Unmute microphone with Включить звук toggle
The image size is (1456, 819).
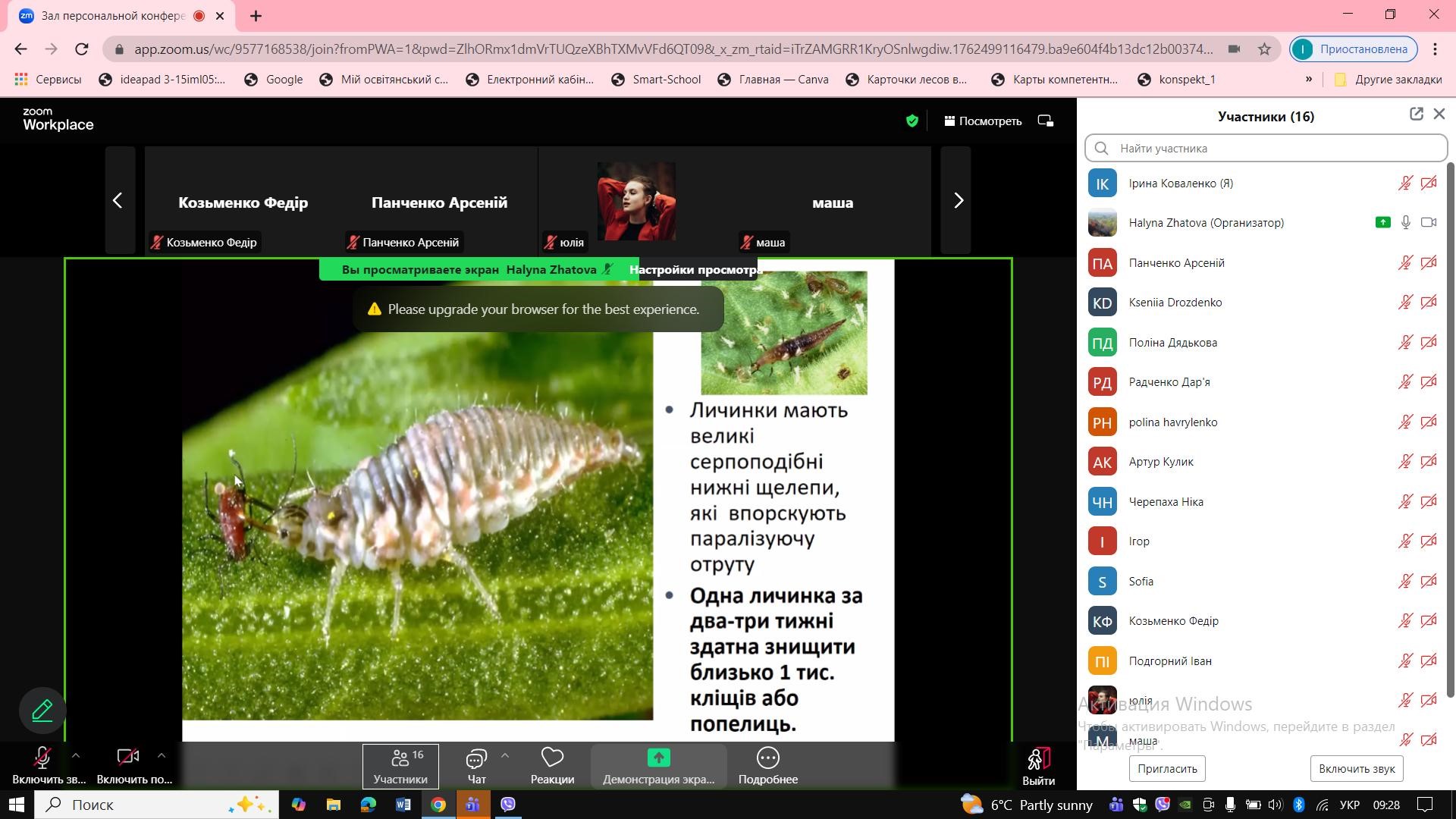click(x=42, y=758)
